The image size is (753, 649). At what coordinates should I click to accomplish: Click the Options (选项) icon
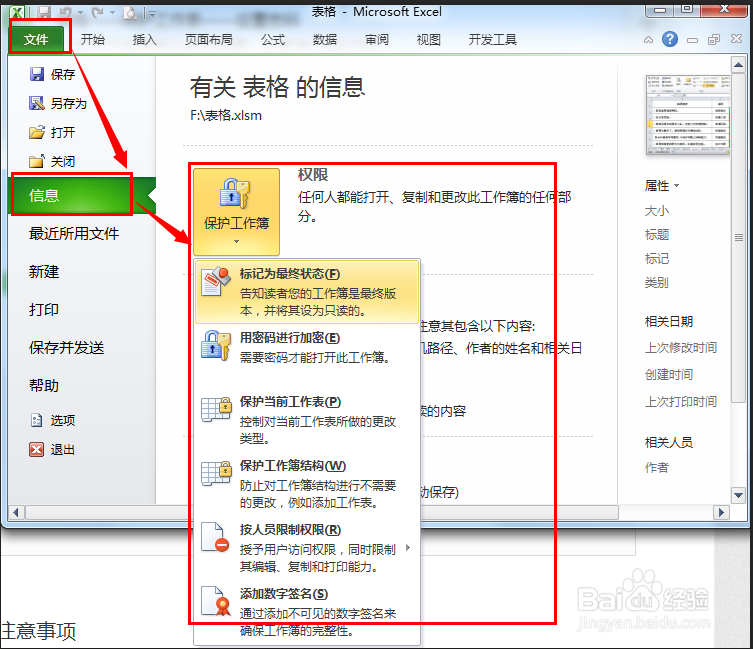pos(36,420)
